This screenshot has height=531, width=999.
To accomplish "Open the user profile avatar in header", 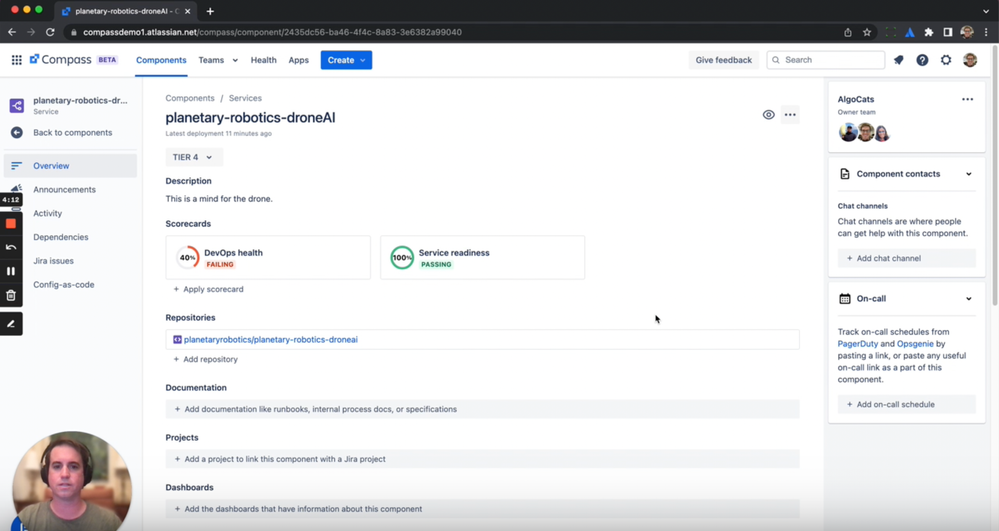I will tap(970, 60).
